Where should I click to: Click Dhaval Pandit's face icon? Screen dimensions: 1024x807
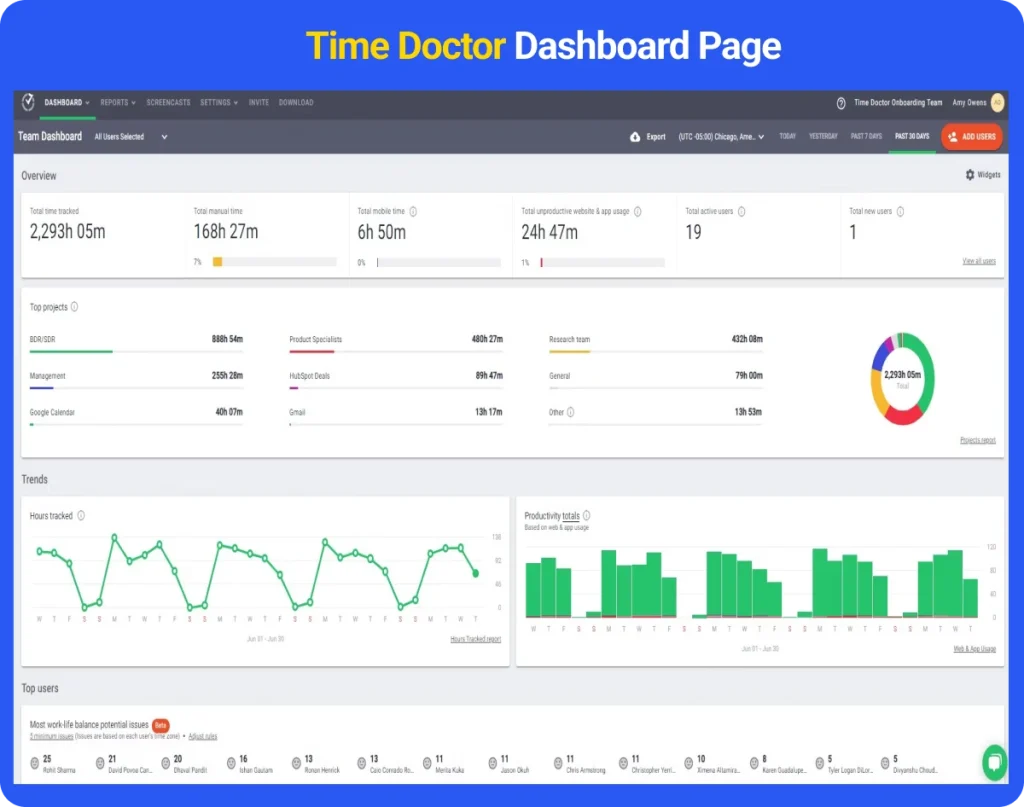click(x=165, y=763)
